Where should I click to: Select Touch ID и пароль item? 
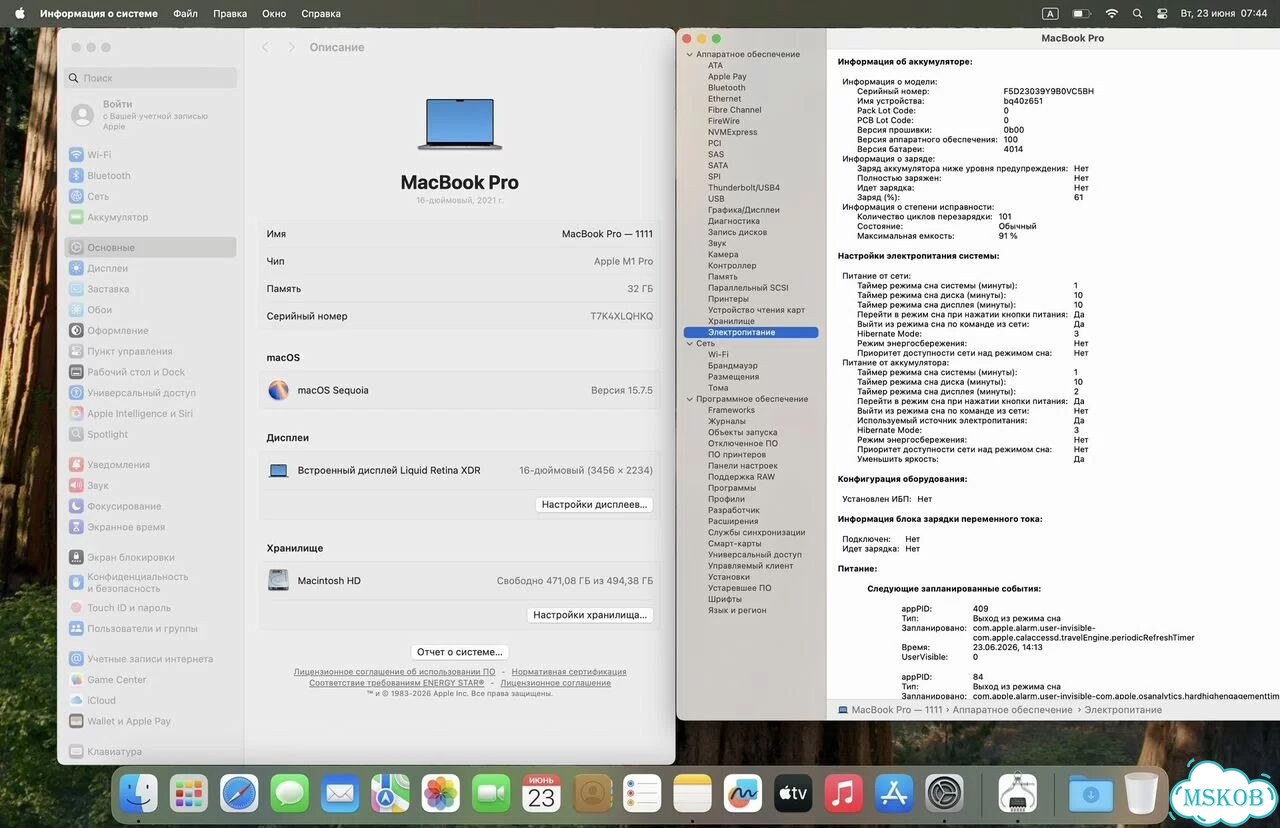[x=150, y=608]
